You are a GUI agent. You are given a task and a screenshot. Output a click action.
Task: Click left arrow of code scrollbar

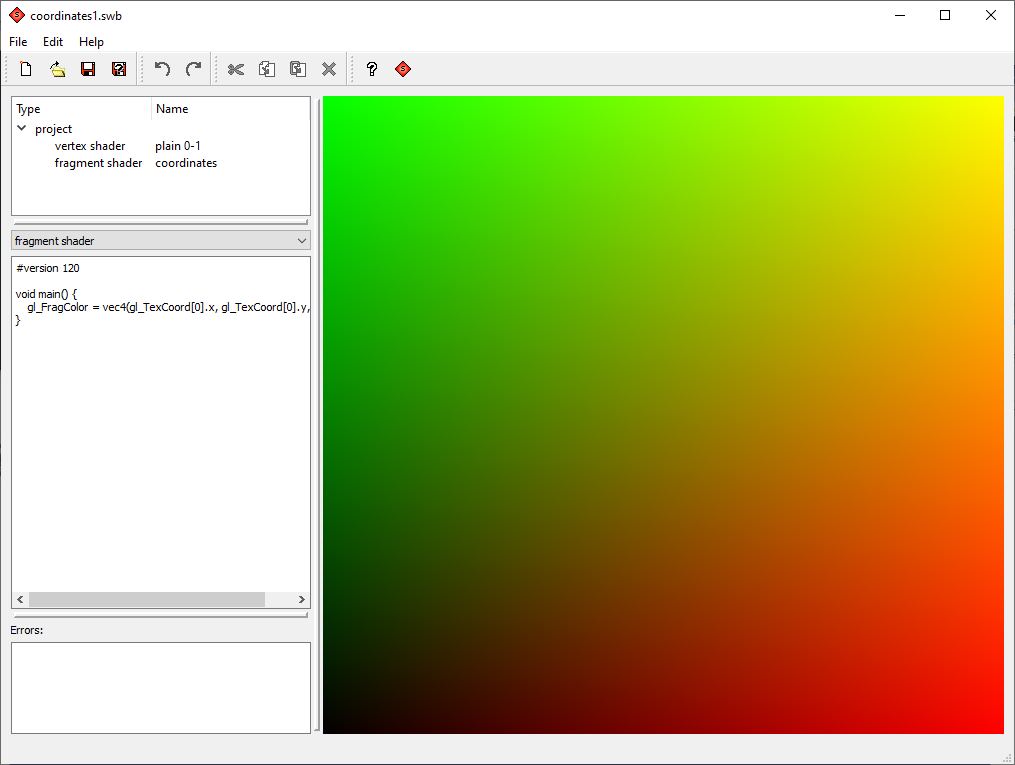point(20,599)
